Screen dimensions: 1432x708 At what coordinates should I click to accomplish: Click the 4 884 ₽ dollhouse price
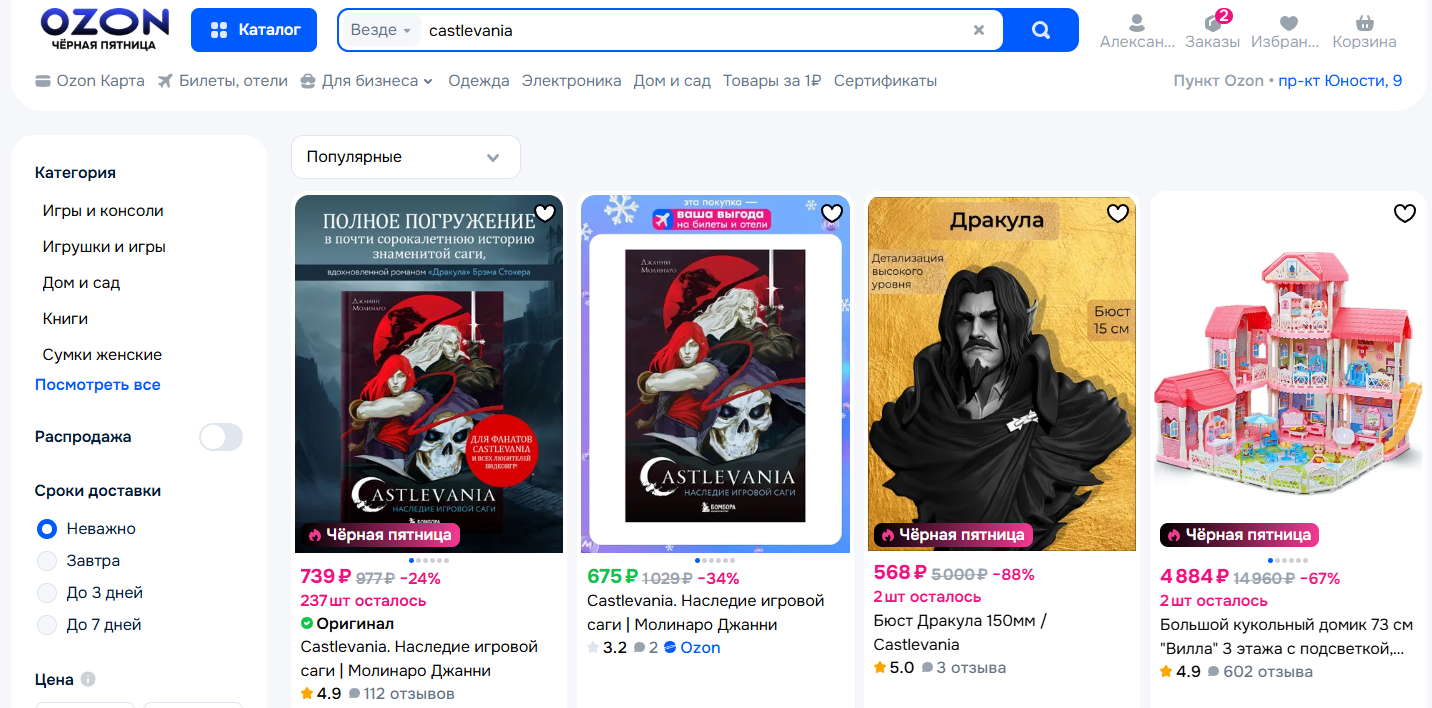pyautogui.click(x=1194, y=576)
